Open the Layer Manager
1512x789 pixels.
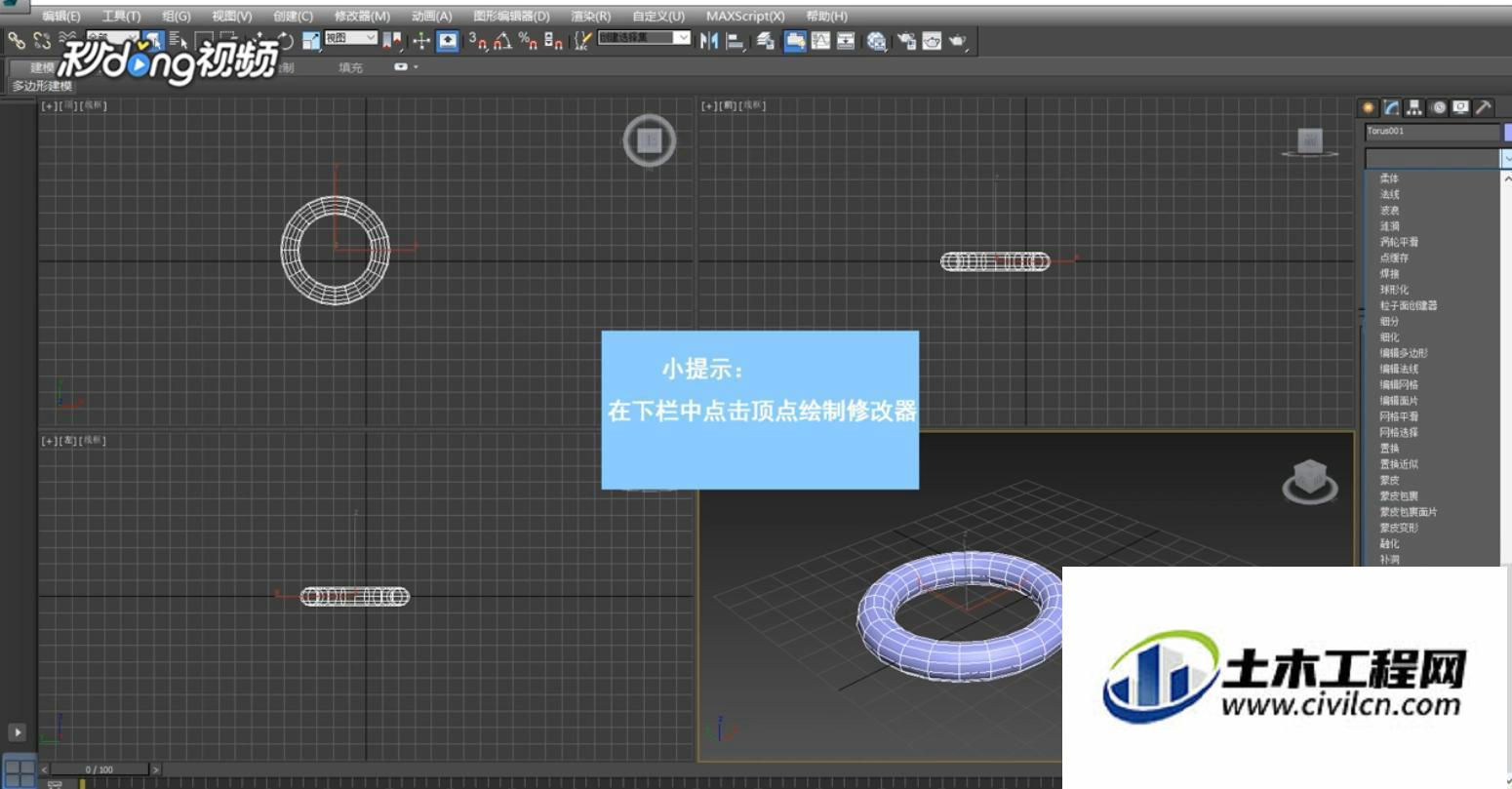click(x=766, y=40)
